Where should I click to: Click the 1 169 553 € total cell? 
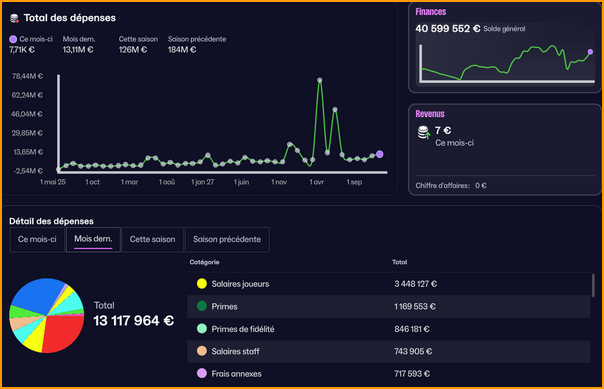pos(415,307)
